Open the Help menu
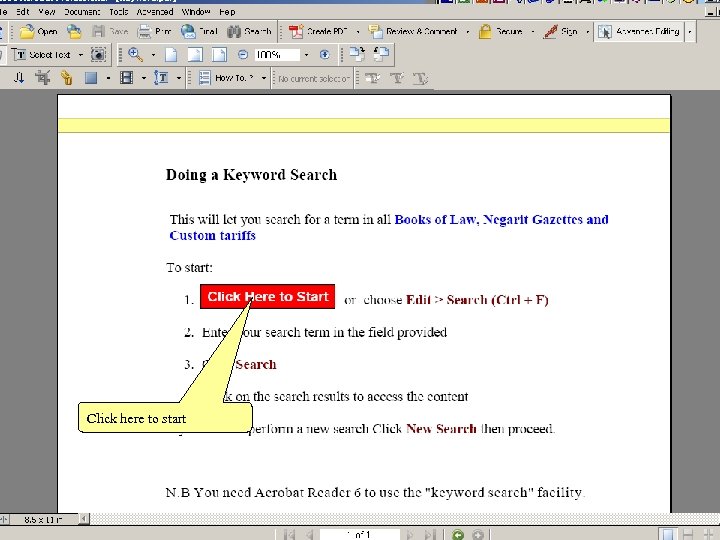 227,12
